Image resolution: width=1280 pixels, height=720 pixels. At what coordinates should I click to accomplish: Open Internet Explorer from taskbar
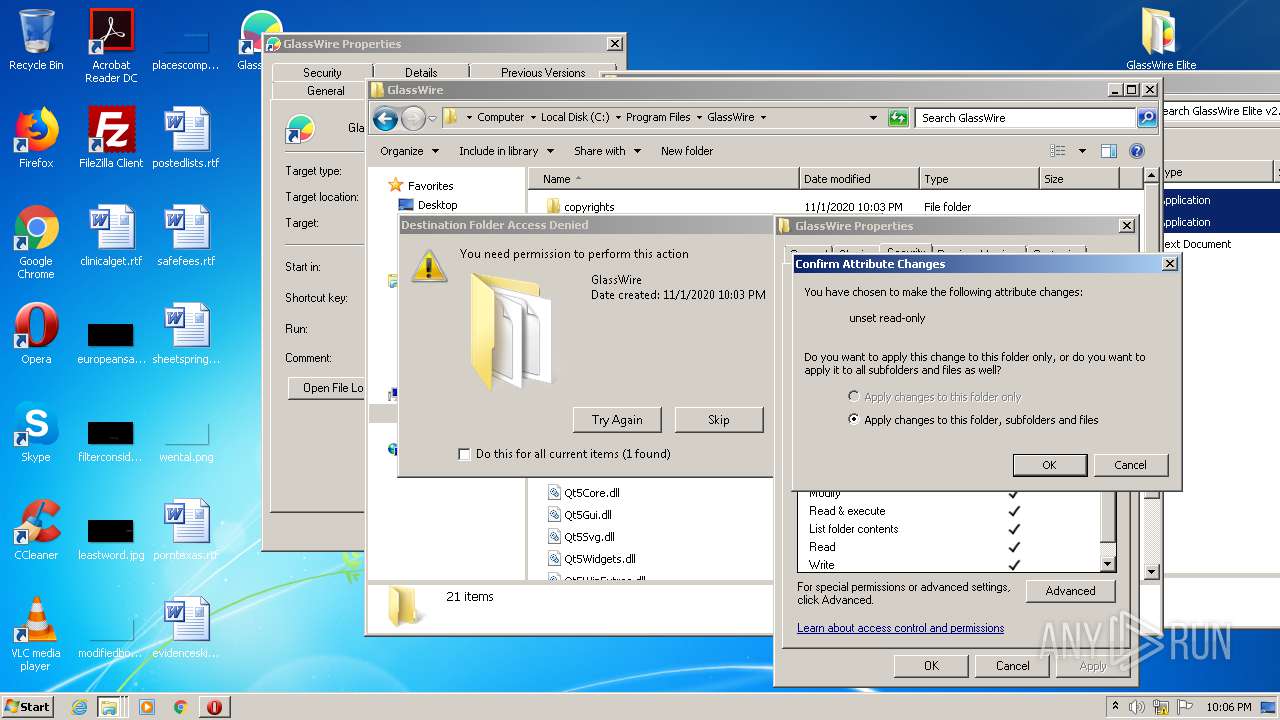coord(79,707)
